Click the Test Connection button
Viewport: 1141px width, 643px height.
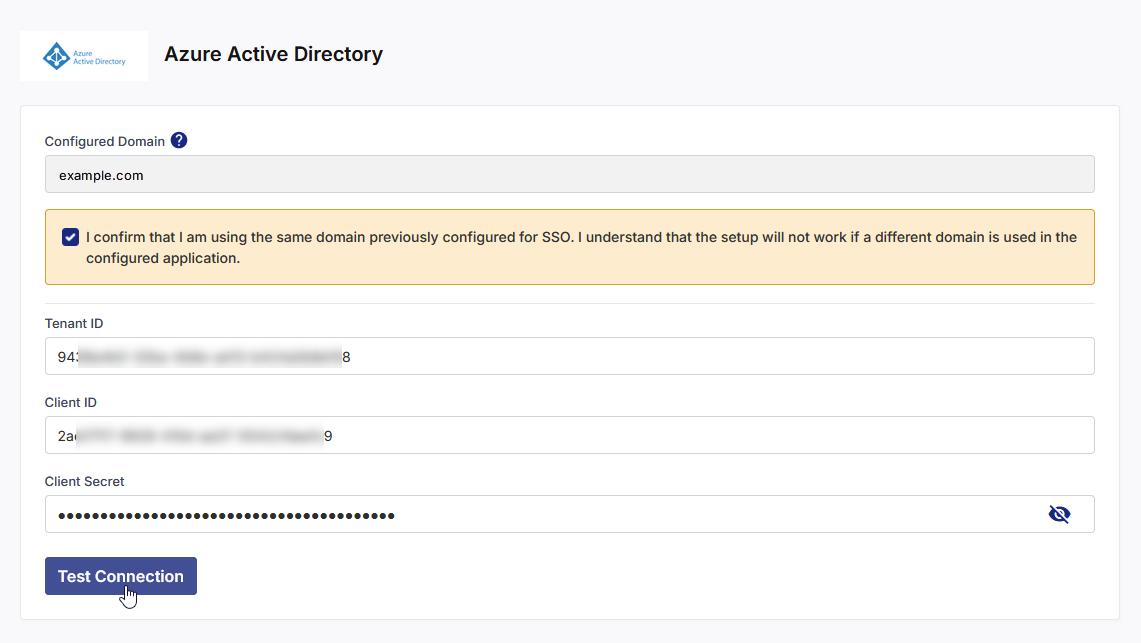(x=121, y=576)
